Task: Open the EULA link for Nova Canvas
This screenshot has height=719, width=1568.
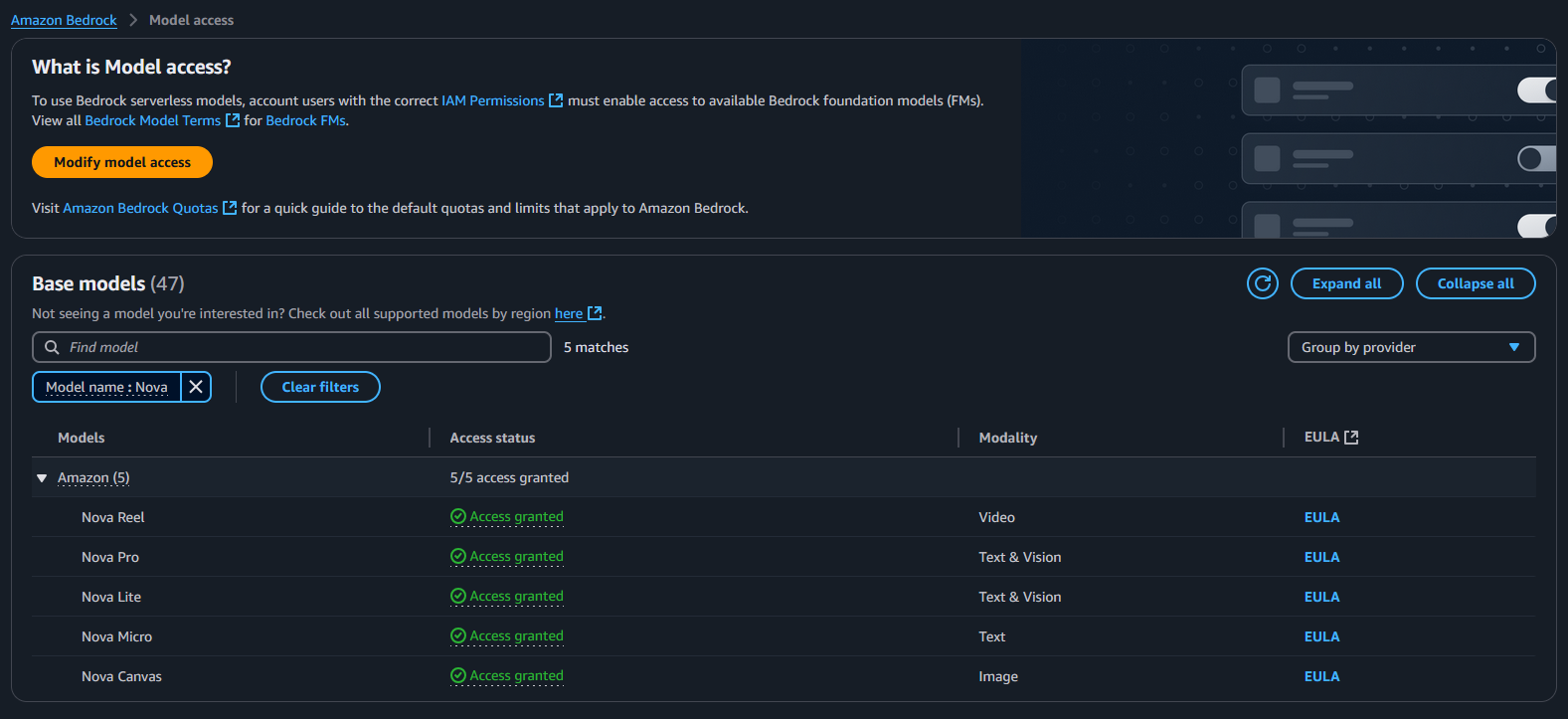Action: [1321, 676]
